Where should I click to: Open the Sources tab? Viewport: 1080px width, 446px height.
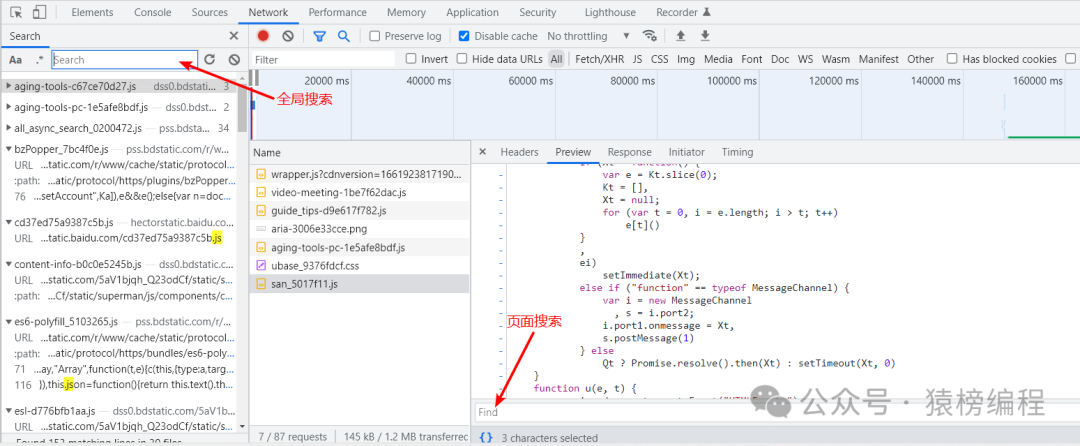pos(209,12)
